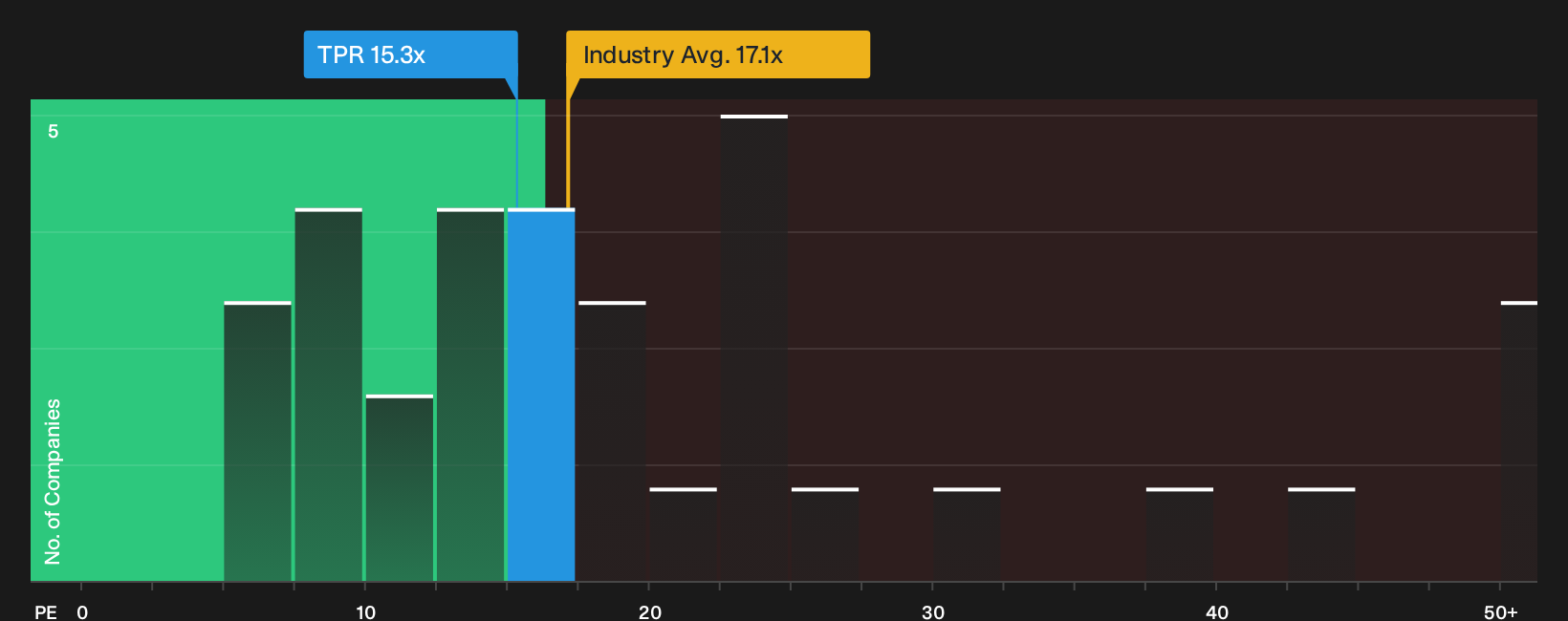The image size is (1568, 621).
Task: Click the x-axis value 20
Action: (649, 611)
